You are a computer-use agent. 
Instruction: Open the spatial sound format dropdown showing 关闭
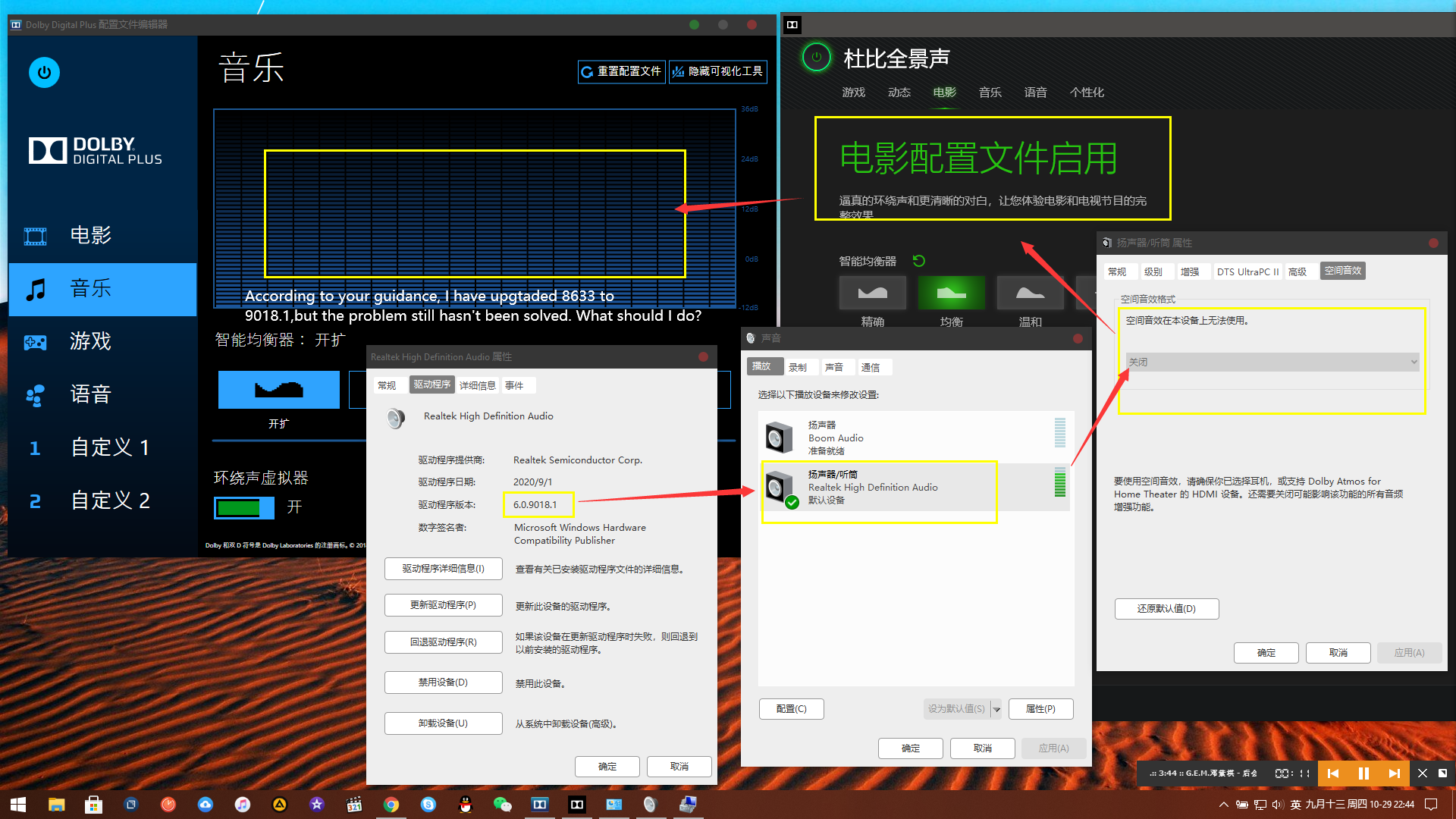(1272, 362)
